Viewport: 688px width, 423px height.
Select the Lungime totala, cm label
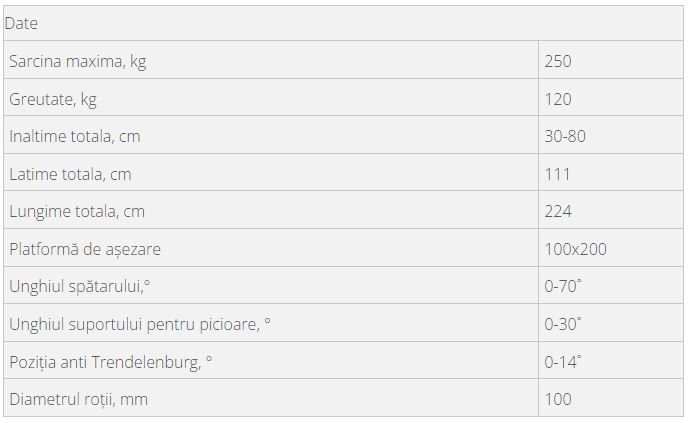pos(77,212)
